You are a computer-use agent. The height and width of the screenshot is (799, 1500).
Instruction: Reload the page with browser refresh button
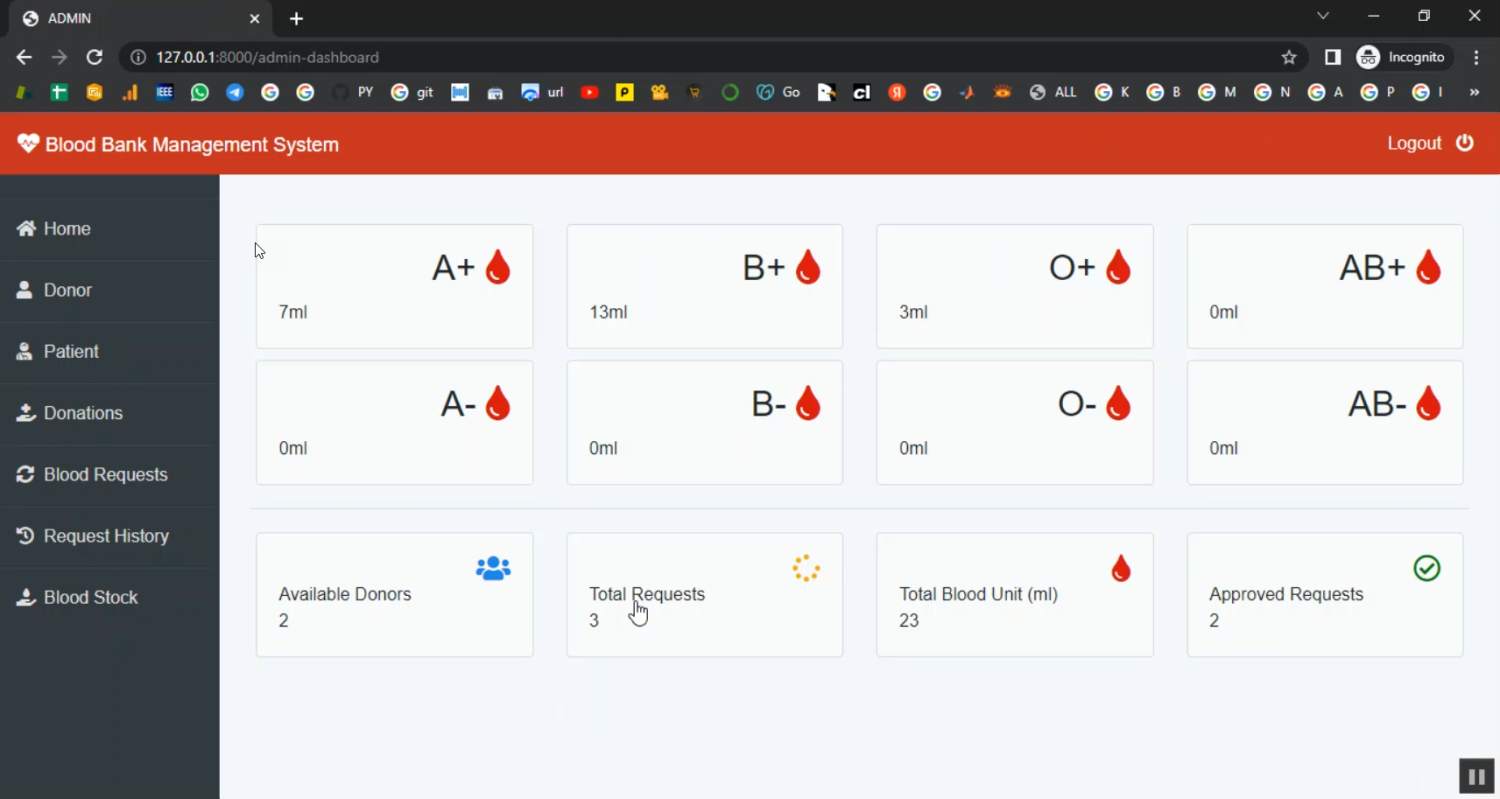[x=94, y=57]
